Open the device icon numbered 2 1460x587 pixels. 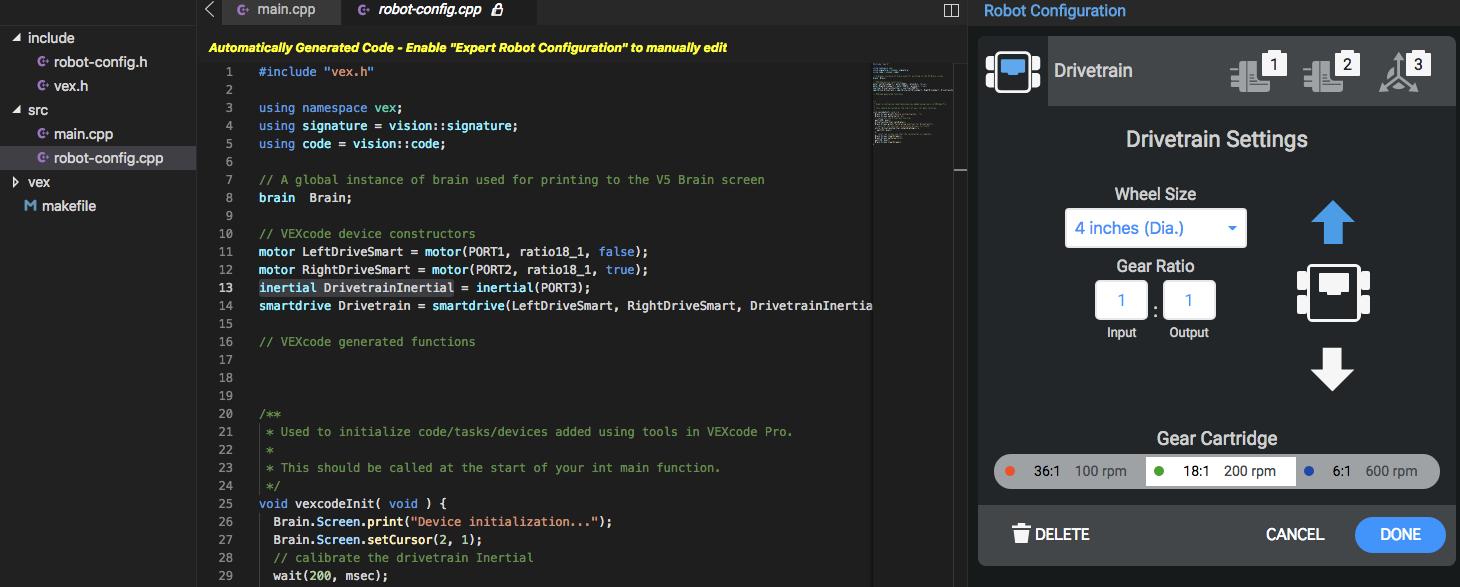[x=1331, y=71]
